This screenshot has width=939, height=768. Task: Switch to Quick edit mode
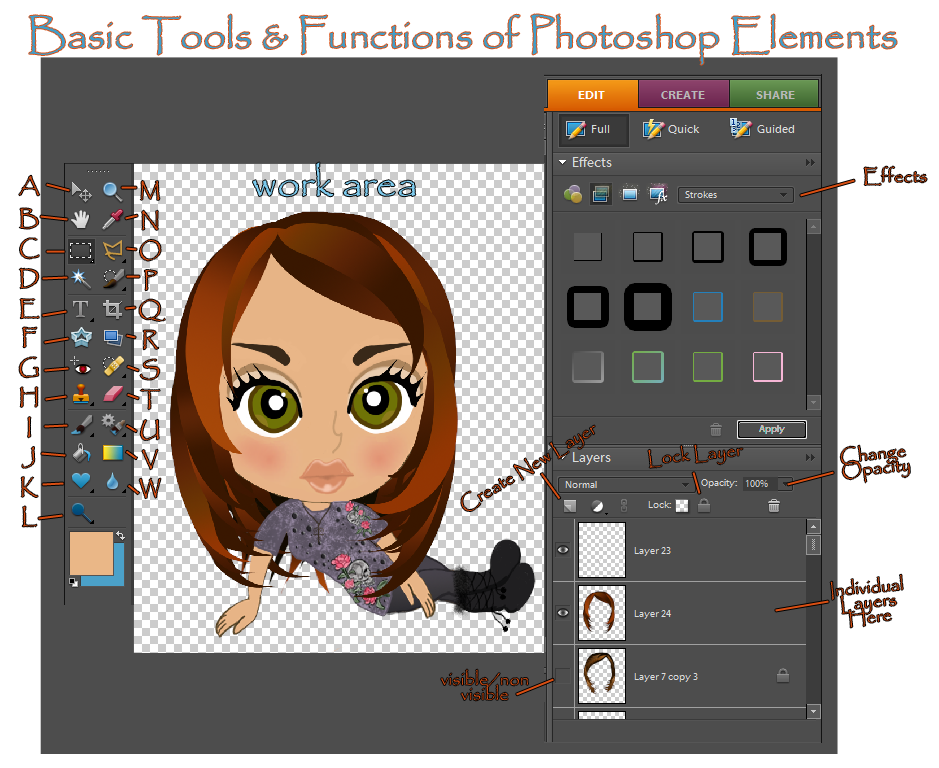pos(671,129)
